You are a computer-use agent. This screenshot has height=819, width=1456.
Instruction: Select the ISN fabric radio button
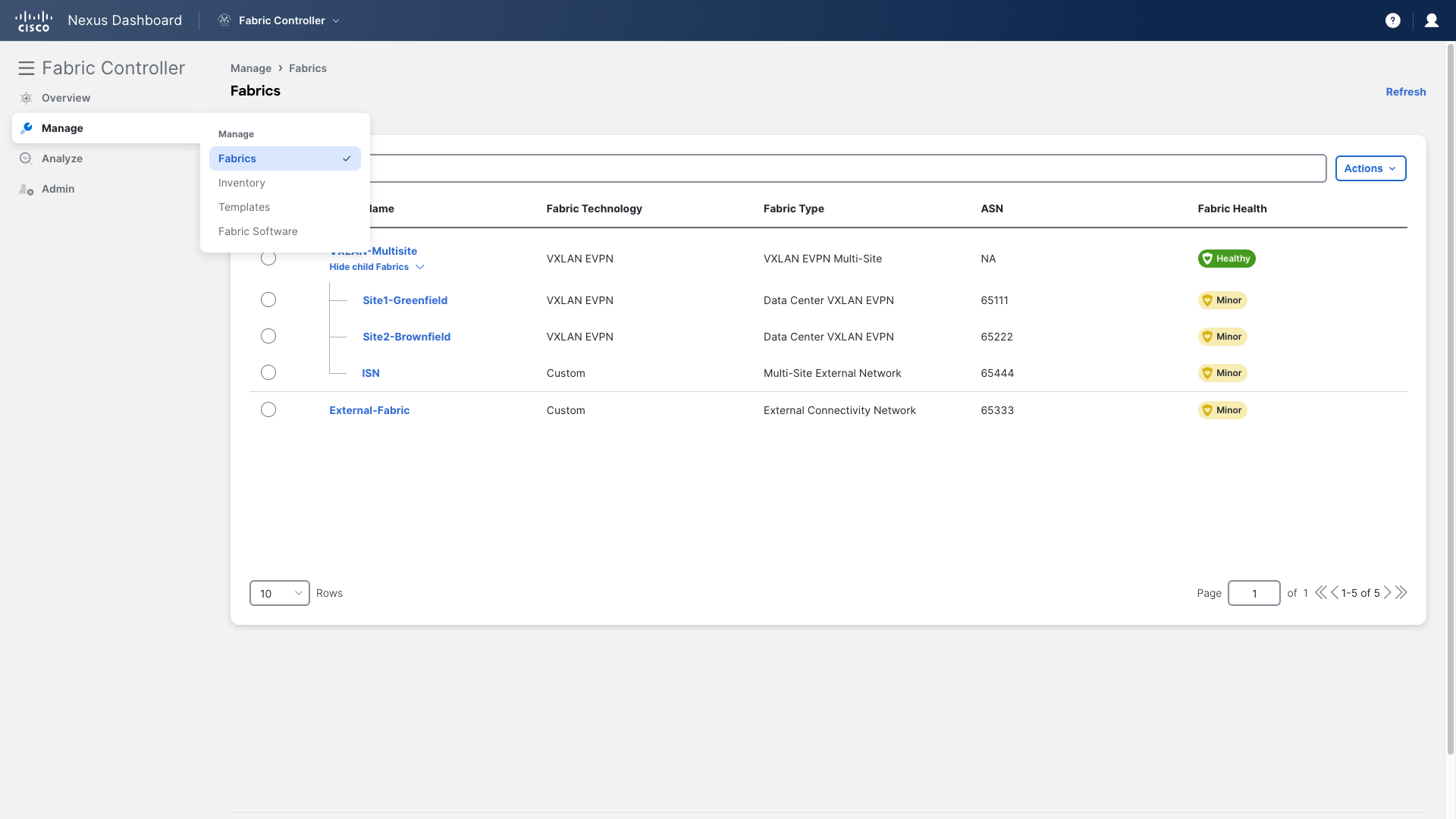click(x=268, y=373)
